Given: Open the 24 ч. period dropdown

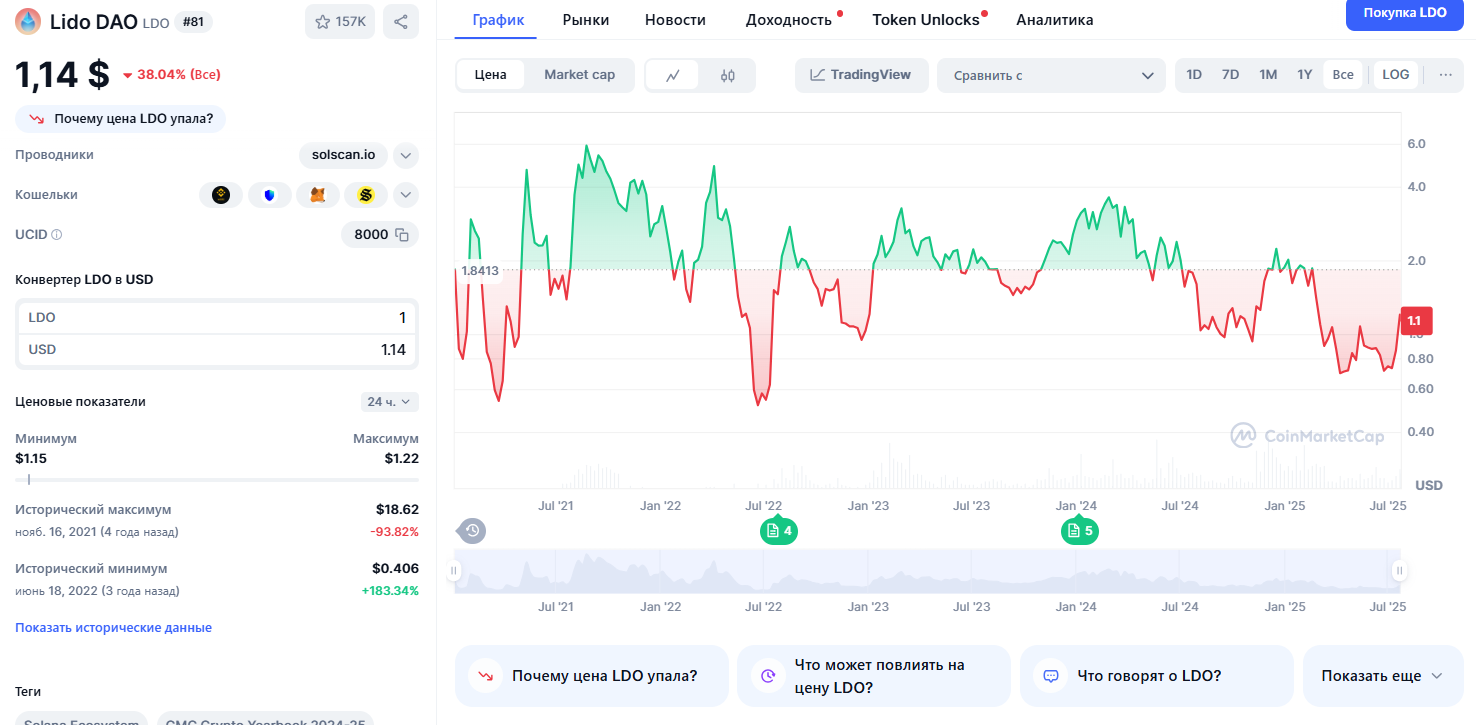Looking at the screenshot, I should 390,402.
